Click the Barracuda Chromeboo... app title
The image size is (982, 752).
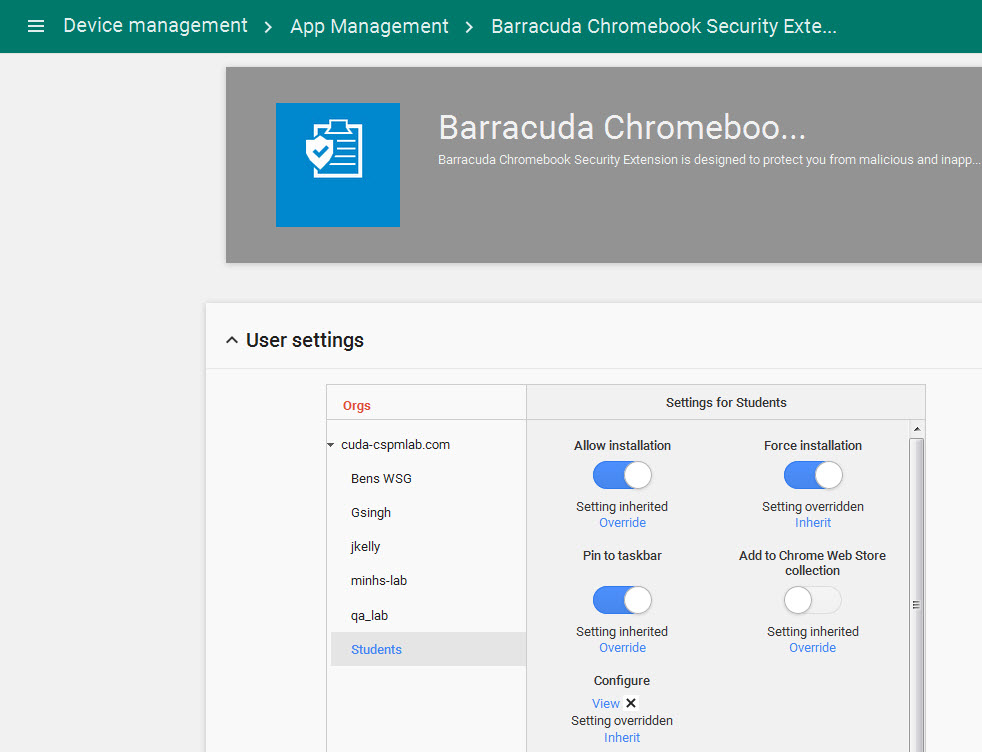622,127
